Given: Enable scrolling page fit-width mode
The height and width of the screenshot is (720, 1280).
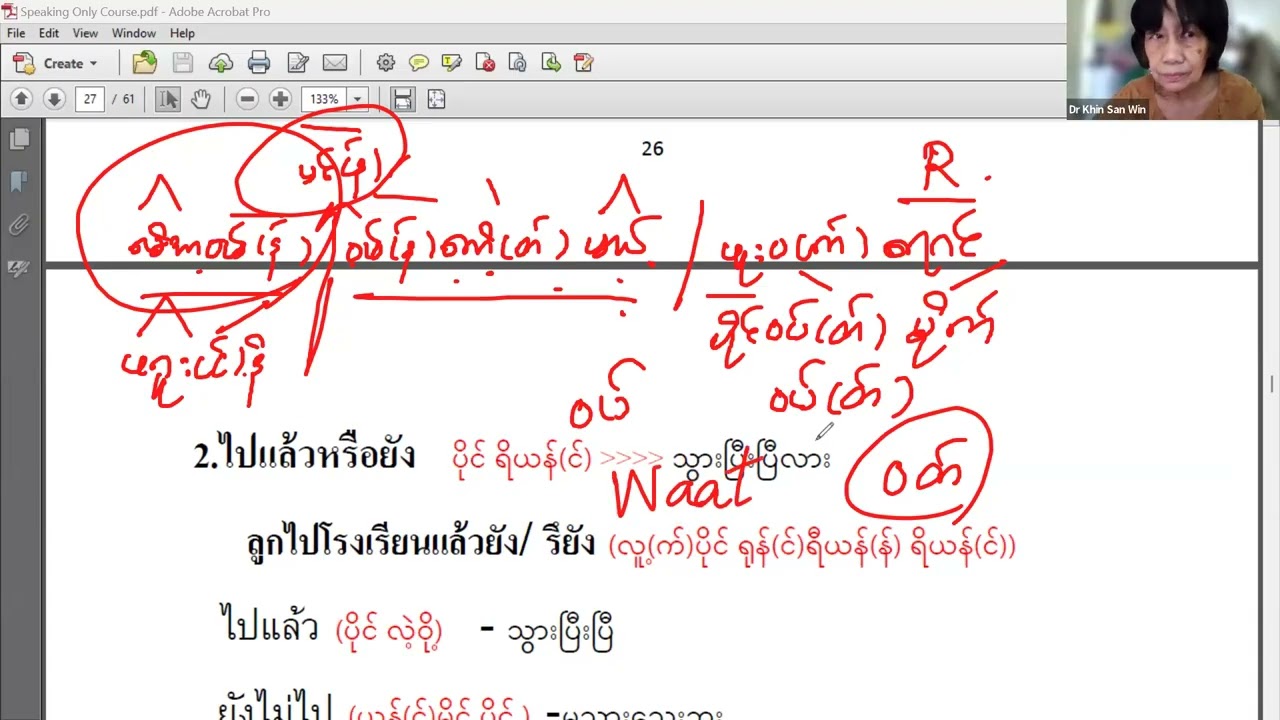Looking at the screenshot, I should [403, 99].
